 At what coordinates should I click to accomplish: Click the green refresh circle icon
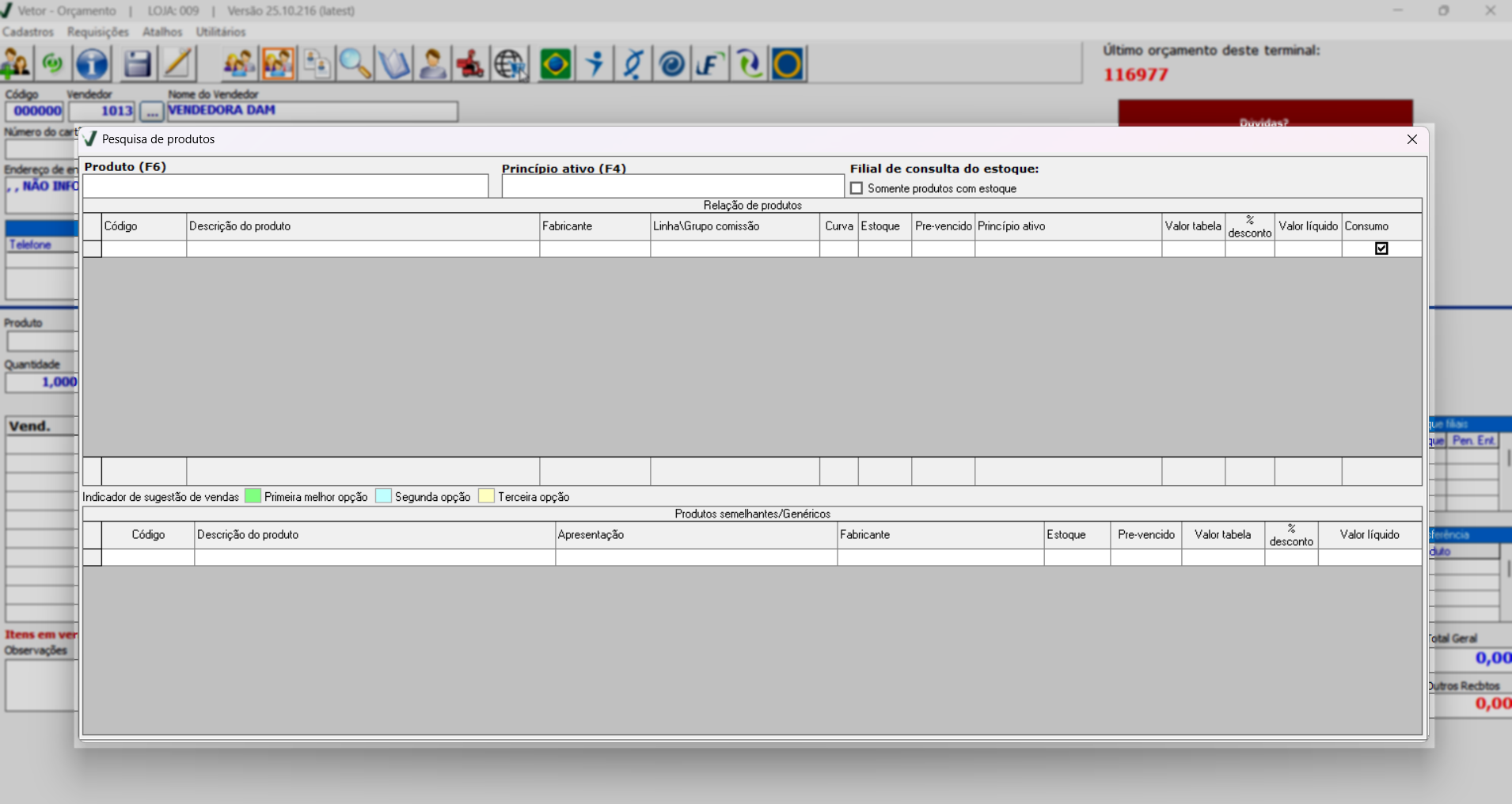pyautogui.click(x=53, y=64)
